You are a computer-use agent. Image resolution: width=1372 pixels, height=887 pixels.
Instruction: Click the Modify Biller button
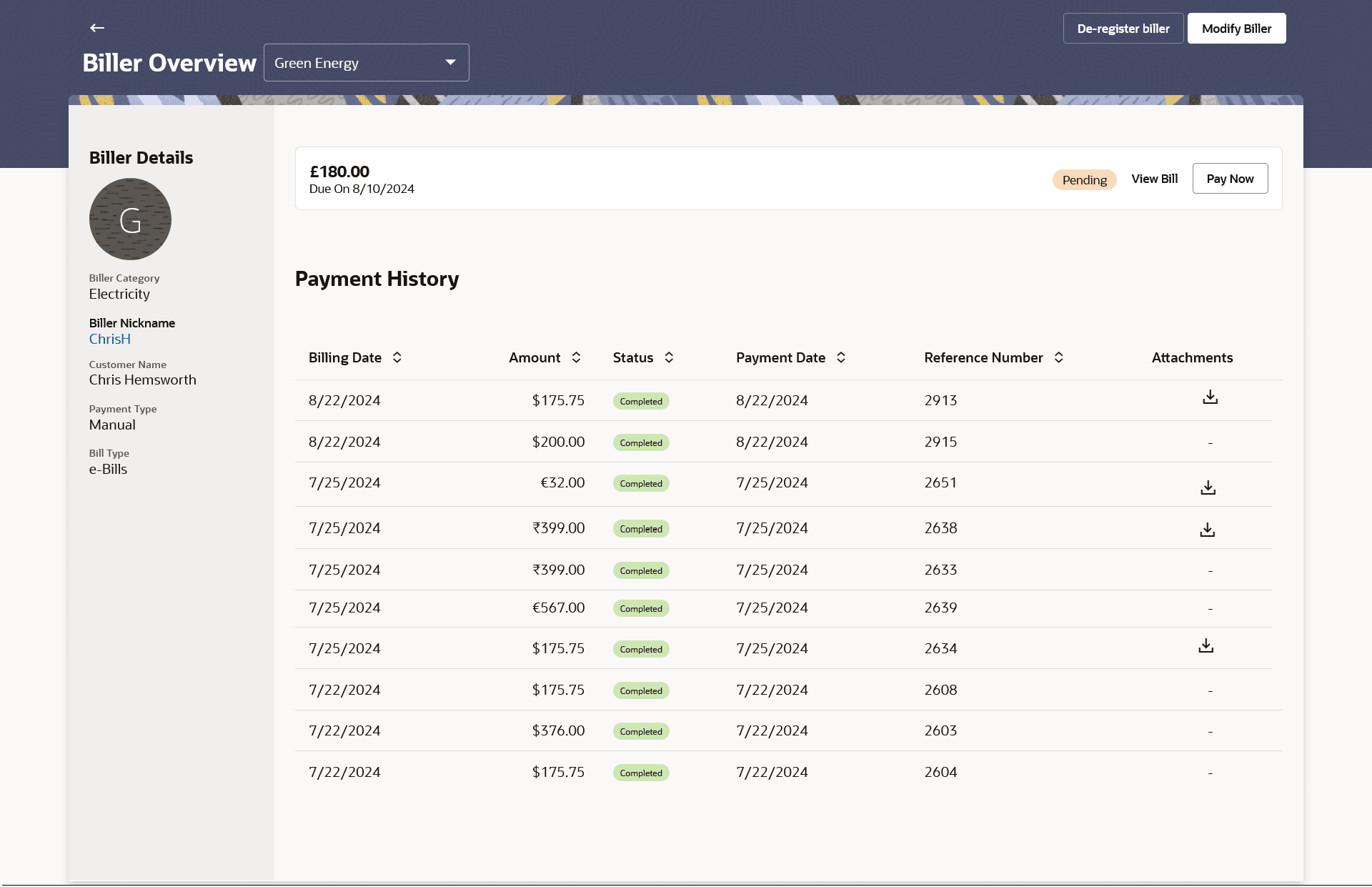pyautogui.click(x=1236, y=29)
